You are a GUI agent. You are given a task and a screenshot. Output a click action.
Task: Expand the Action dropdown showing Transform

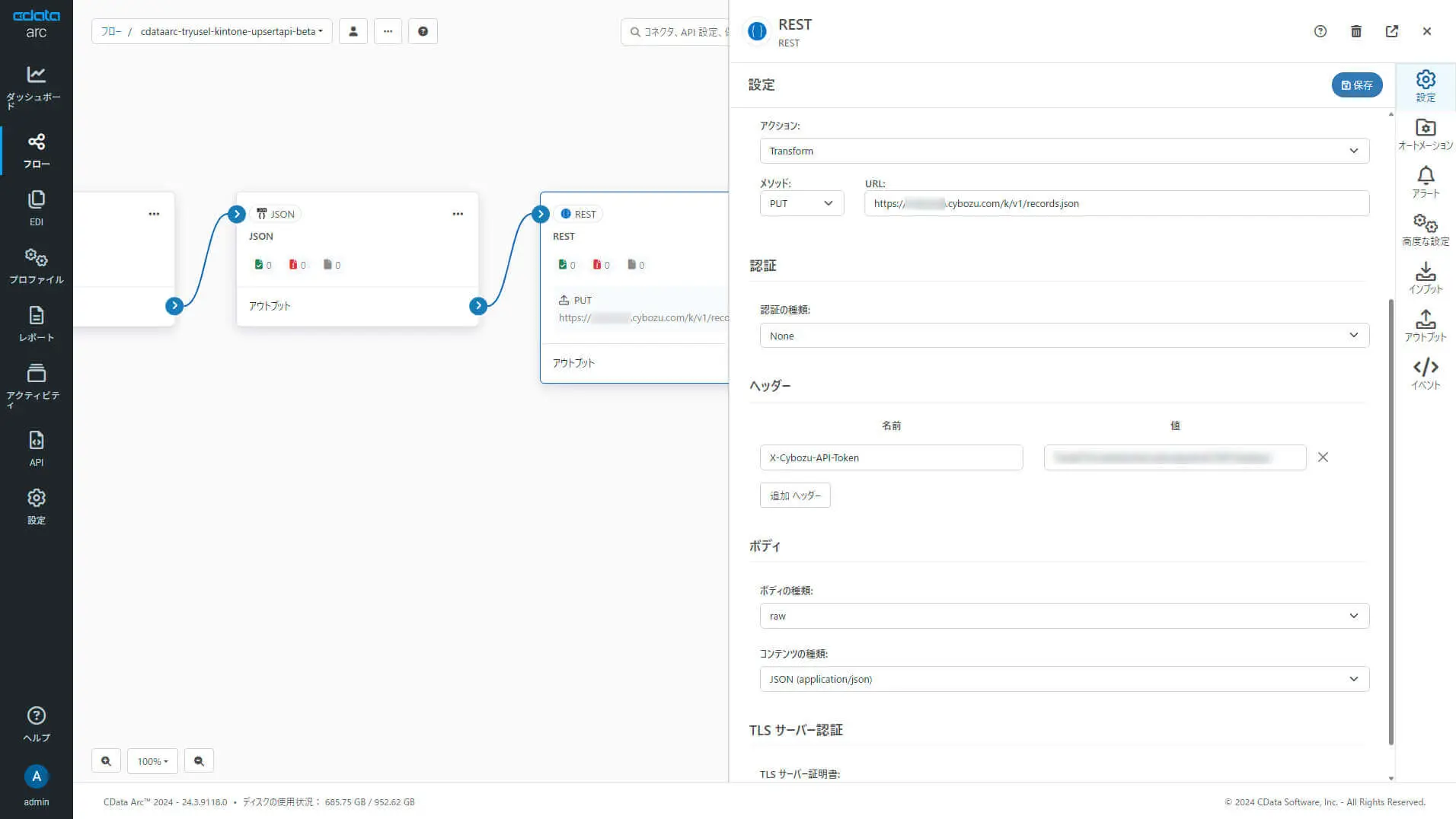[x=1065, y=151]
